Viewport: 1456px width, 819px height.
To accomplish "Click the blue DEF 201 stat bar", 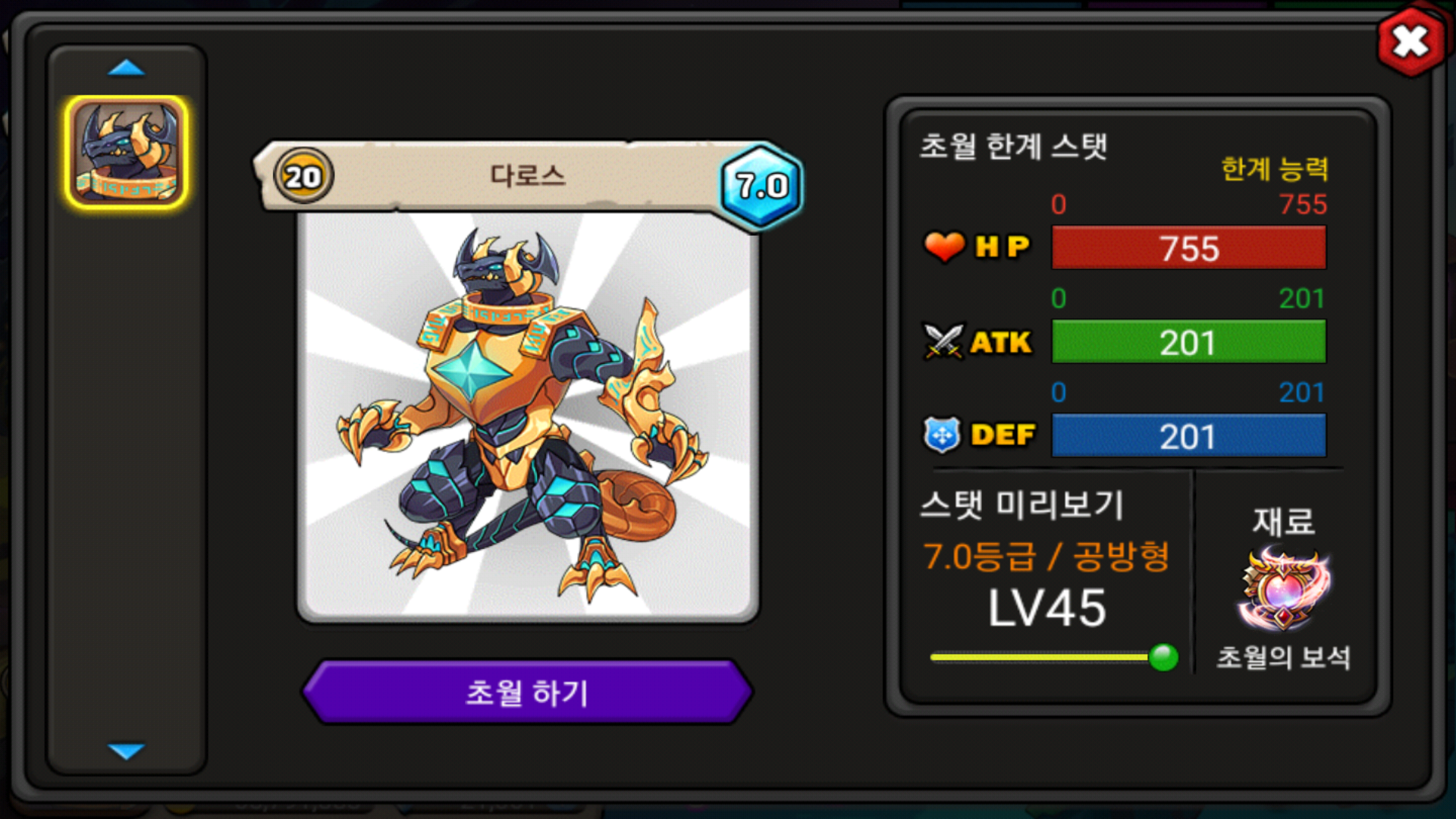I will tap(1188, 436).
